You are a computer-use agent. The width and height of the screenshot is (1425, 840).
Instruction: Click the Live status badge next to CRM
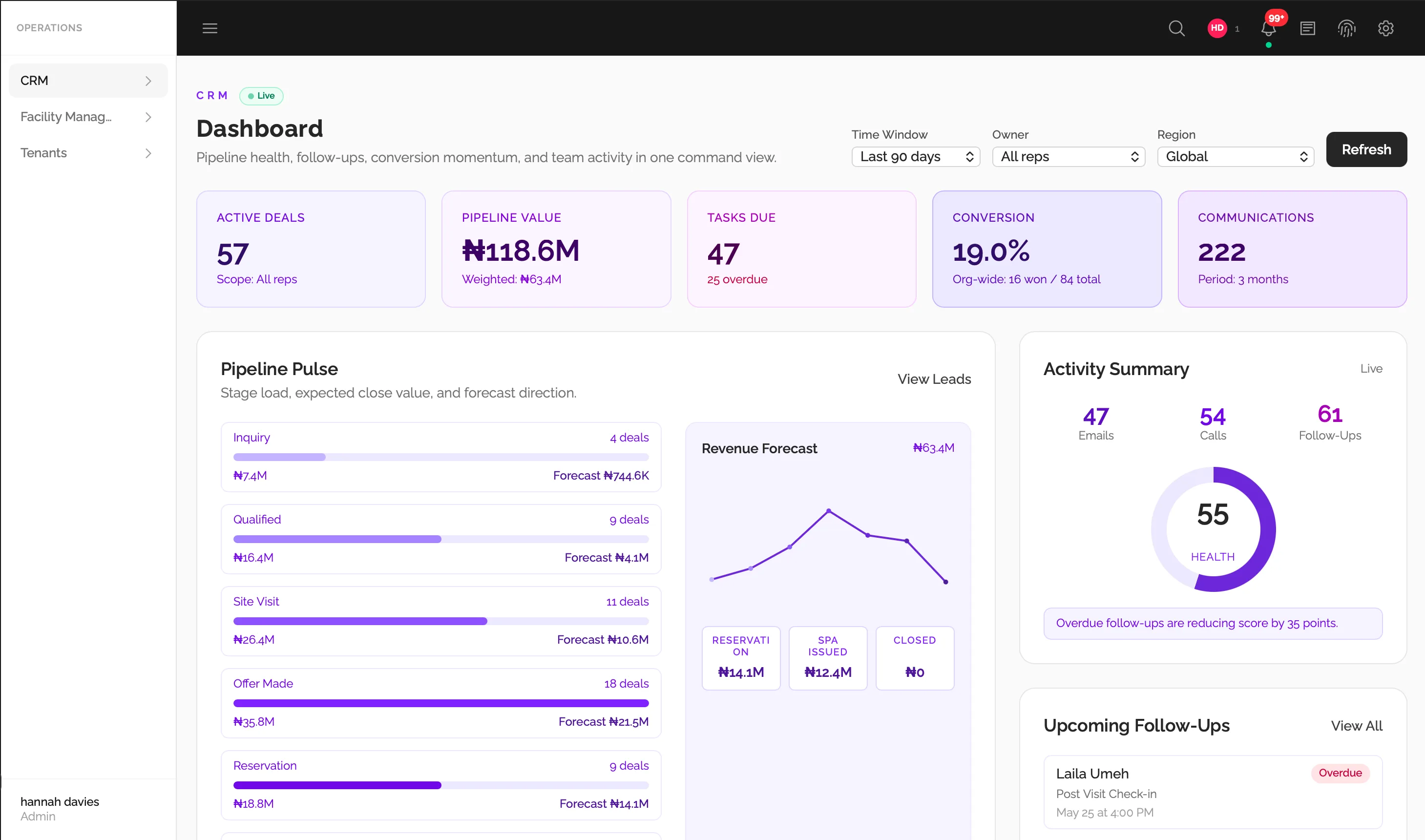coord(261,96)
